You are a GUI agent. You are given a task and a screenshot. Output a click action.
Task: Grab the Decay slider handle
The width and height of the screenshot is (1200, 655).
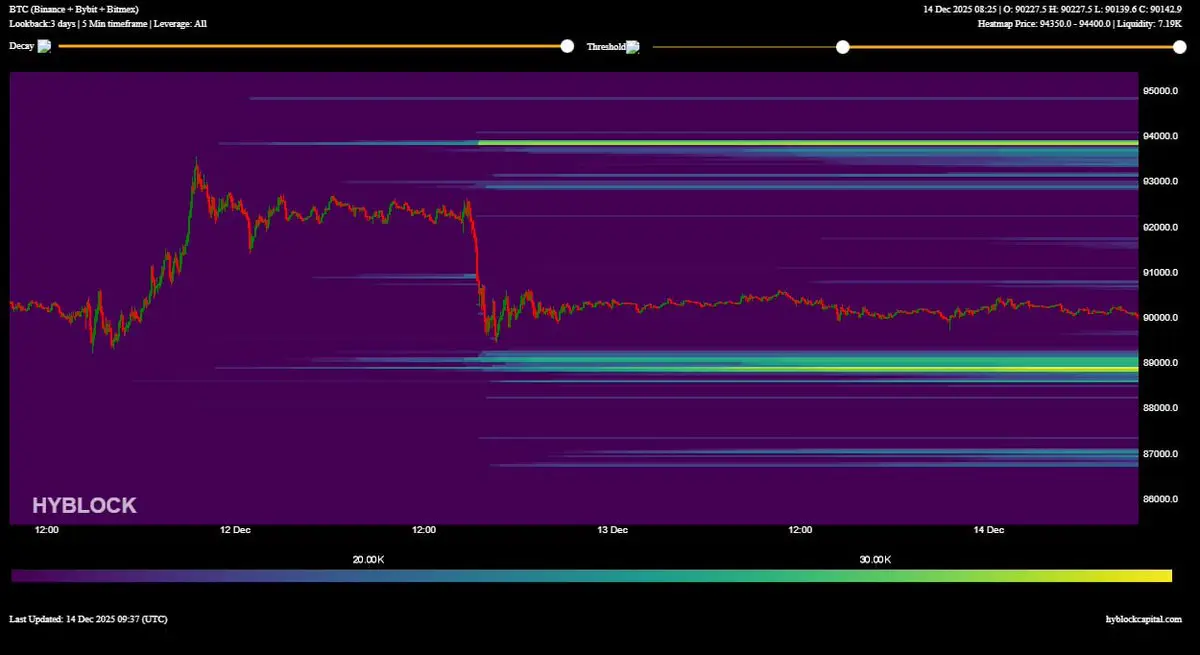pyautogui.click(x=567, y=46)
